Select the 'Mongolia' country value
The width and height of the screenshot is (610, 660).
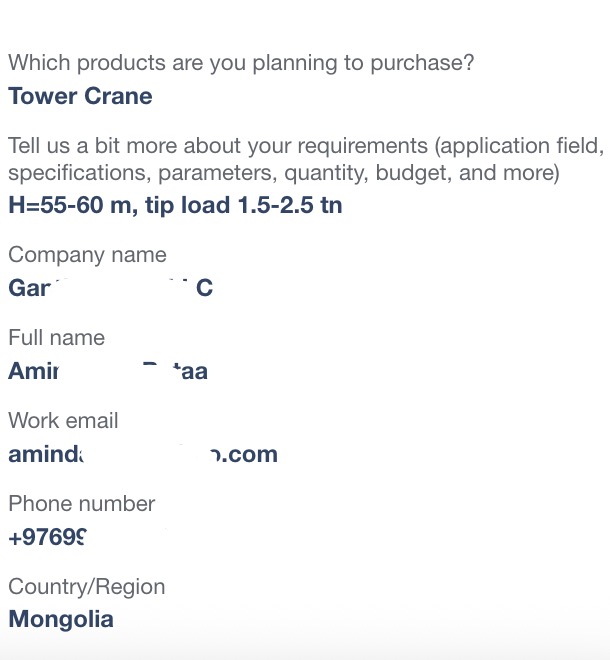point(61,620)
